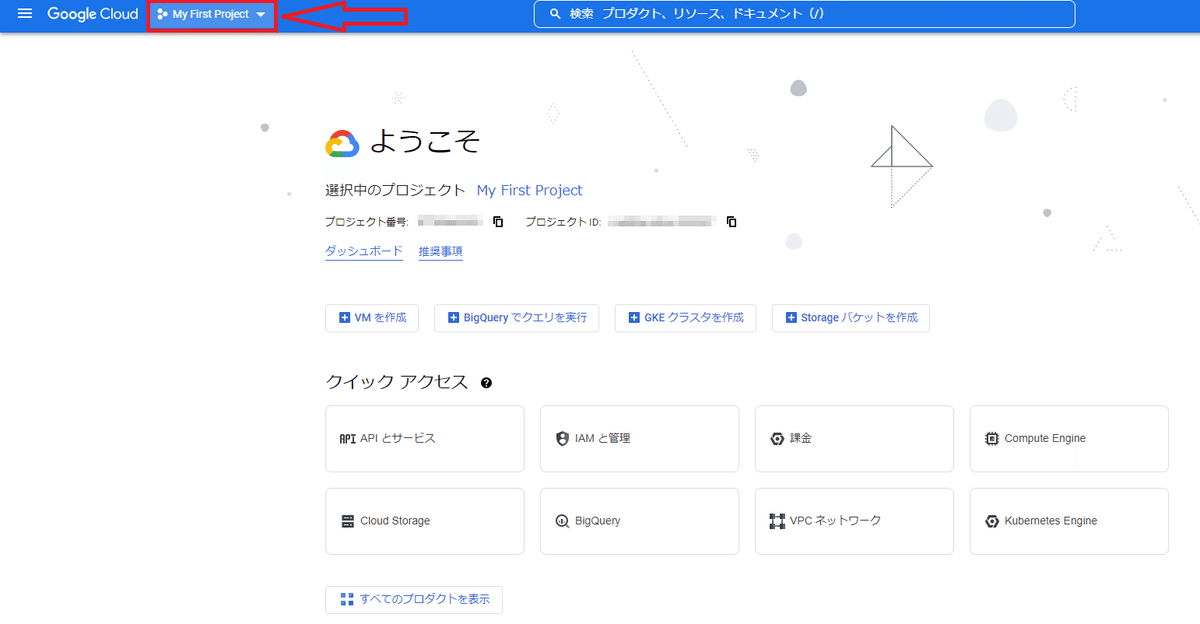1200x624 pixels.
Task: Copy the project ID
Action: [731, 222]
